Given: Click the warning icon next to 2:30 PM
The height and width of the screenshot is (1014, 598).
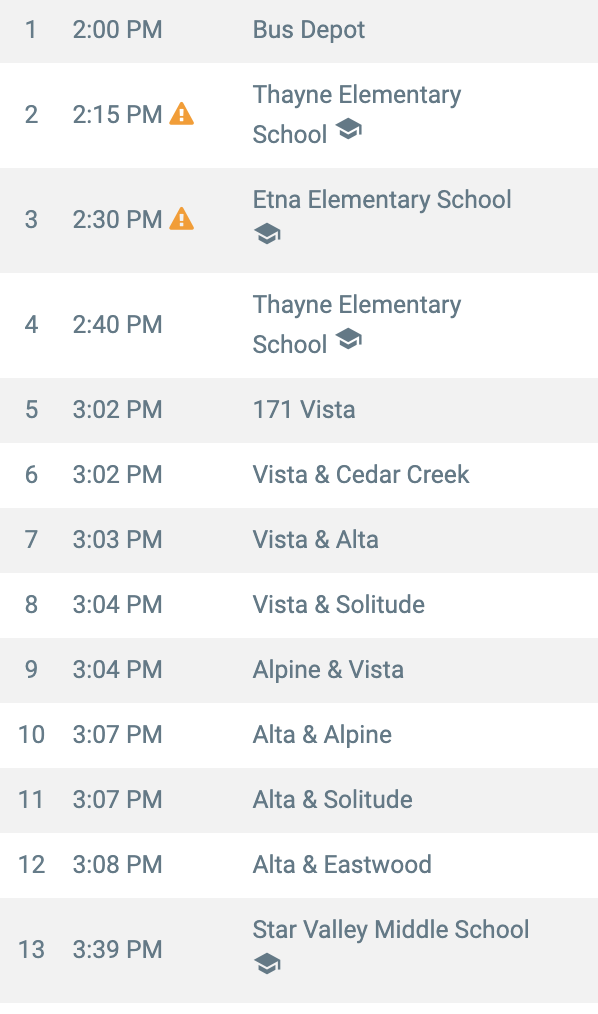Looking at the screenshot, I should (182, 219).
